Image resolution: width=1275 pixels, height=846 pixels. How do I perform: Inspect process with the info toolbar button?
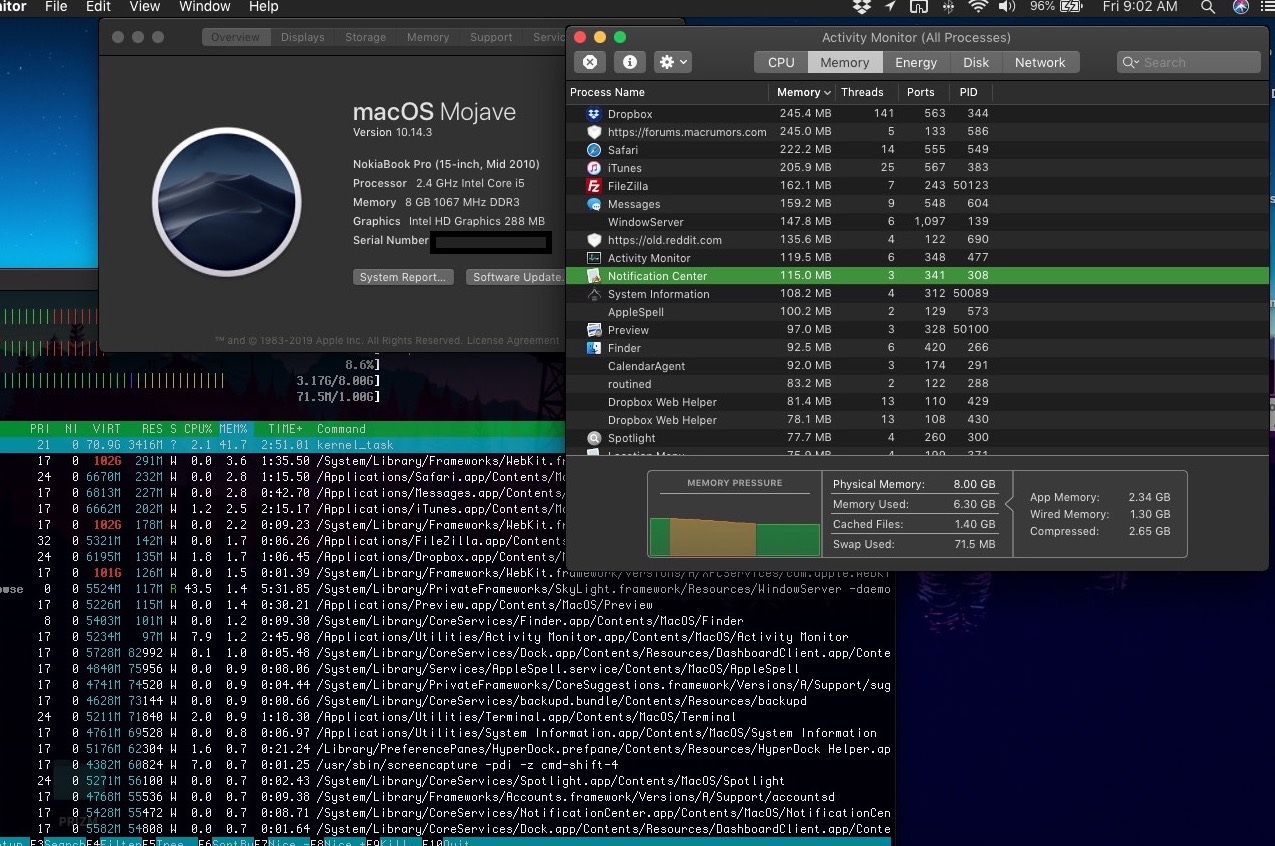click(x=630, y=62)
